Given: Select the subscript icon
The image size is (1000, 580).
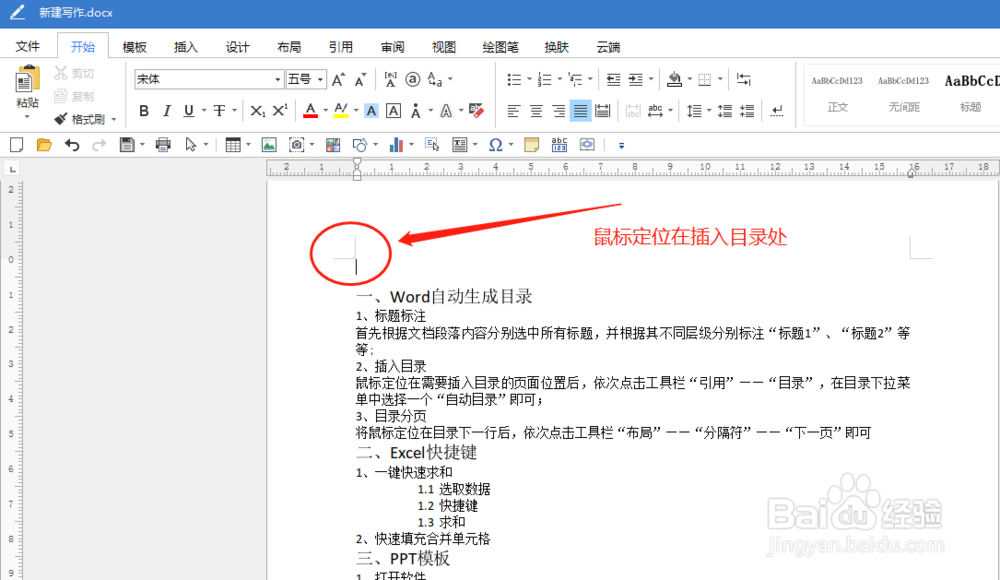Looking at the screenshot, I should point(256,109).
